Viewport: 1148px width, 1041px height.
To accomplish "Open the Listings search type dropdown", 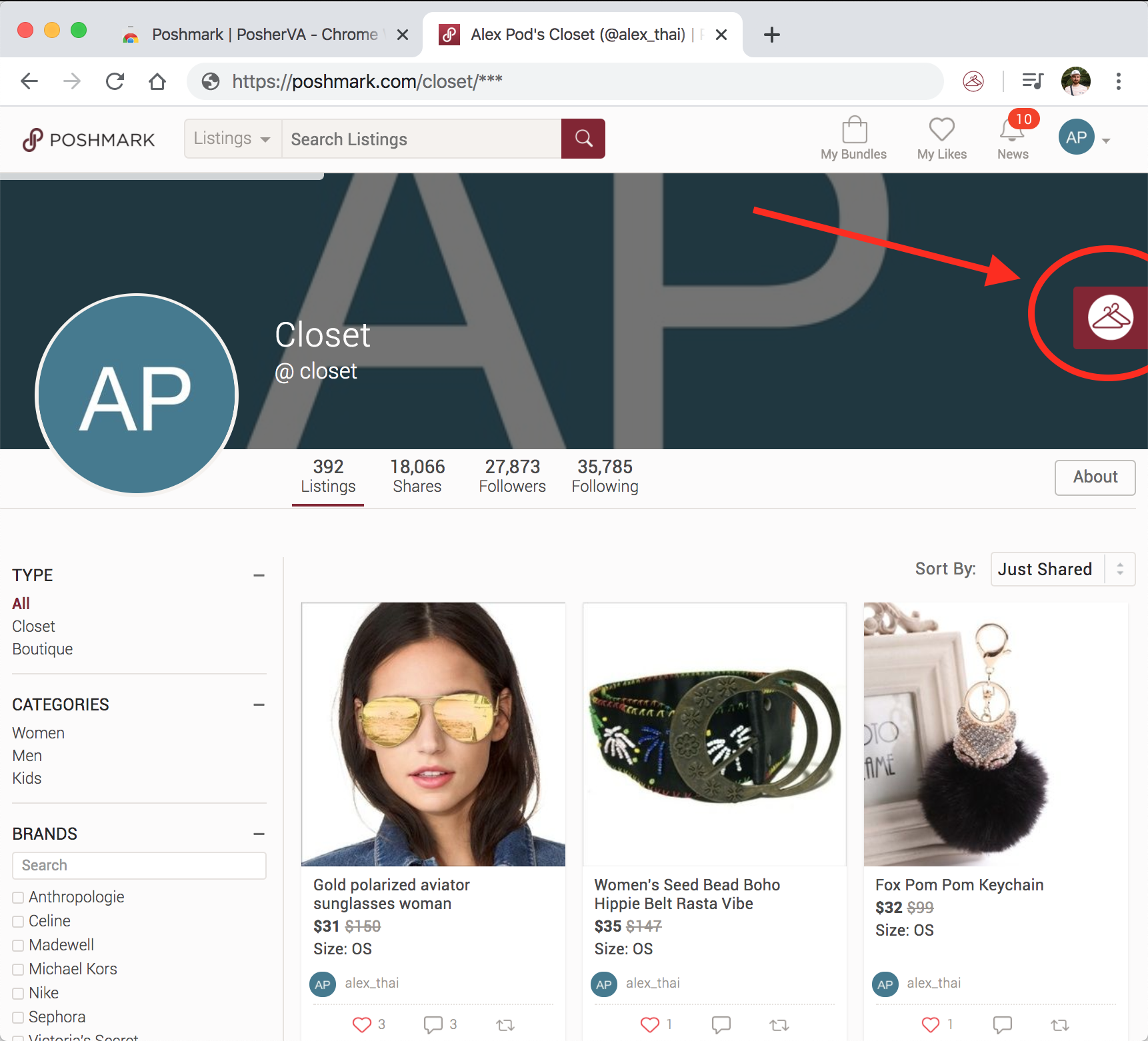I will (233, 139).
